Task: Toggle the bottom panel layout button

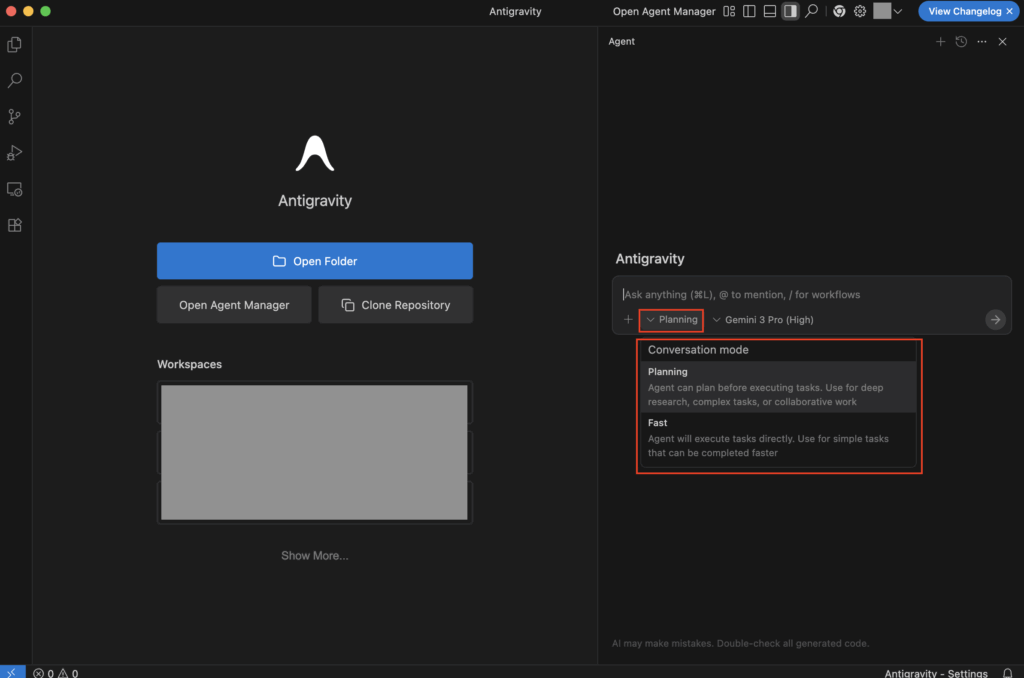Action: tap(770, 11)
